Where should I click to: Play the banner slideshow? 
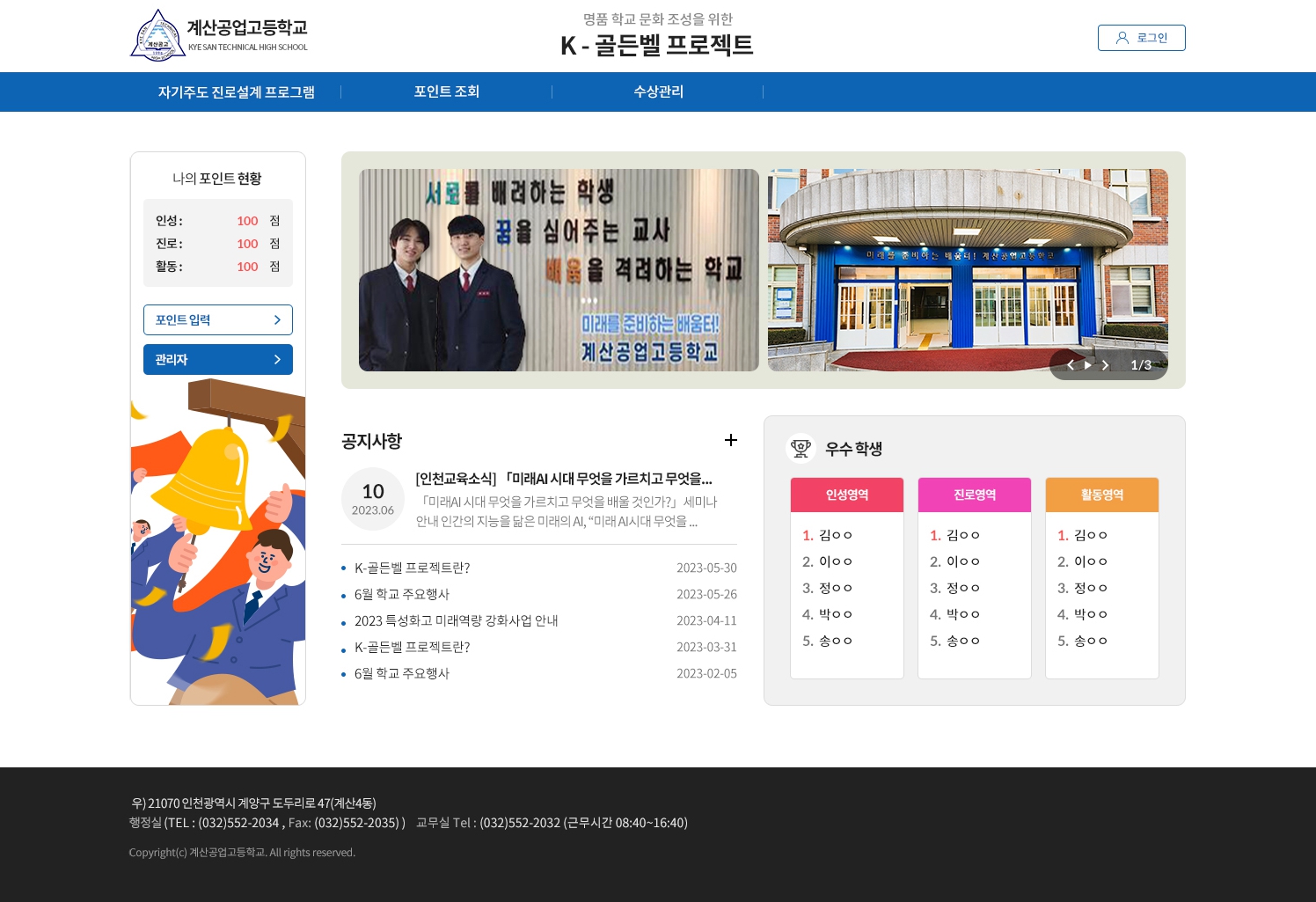coord(1088,365)
